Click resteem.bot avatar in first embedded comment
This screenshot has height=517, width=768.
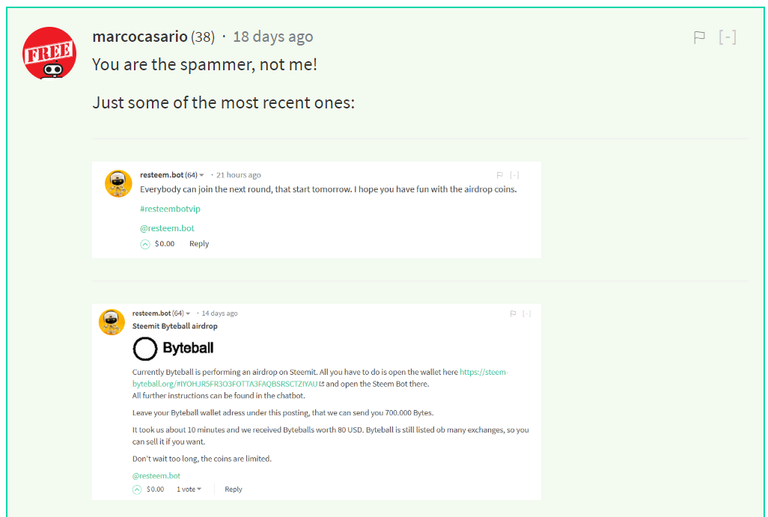pos(119,184)
